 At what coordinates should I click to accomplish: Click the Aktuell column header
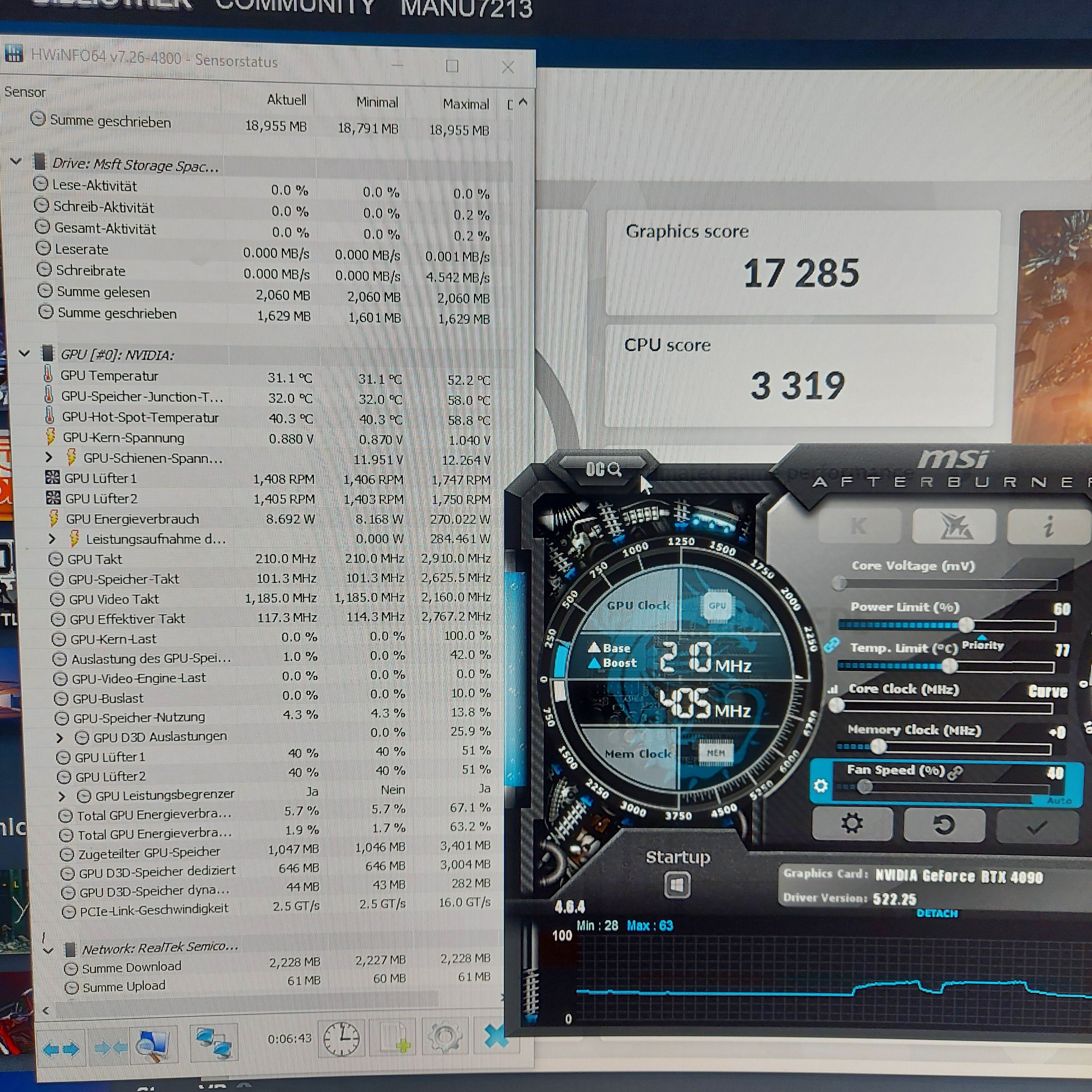287,100
